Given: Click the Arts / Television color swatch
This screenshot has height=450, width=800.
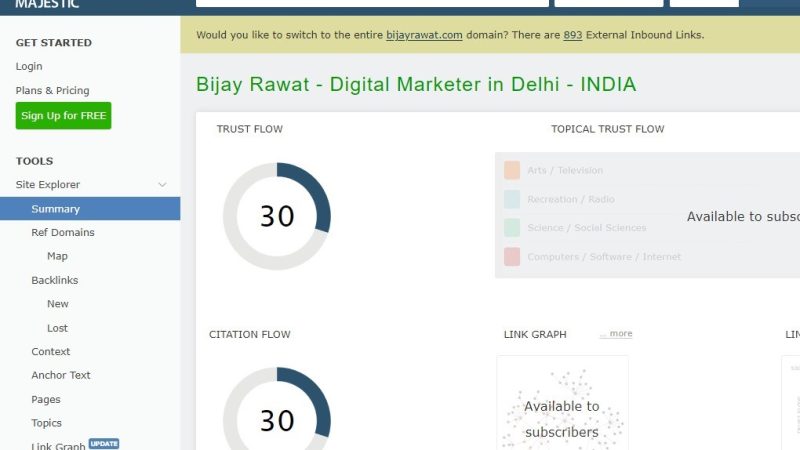Looking at the screenshot, I should [512, 170].
